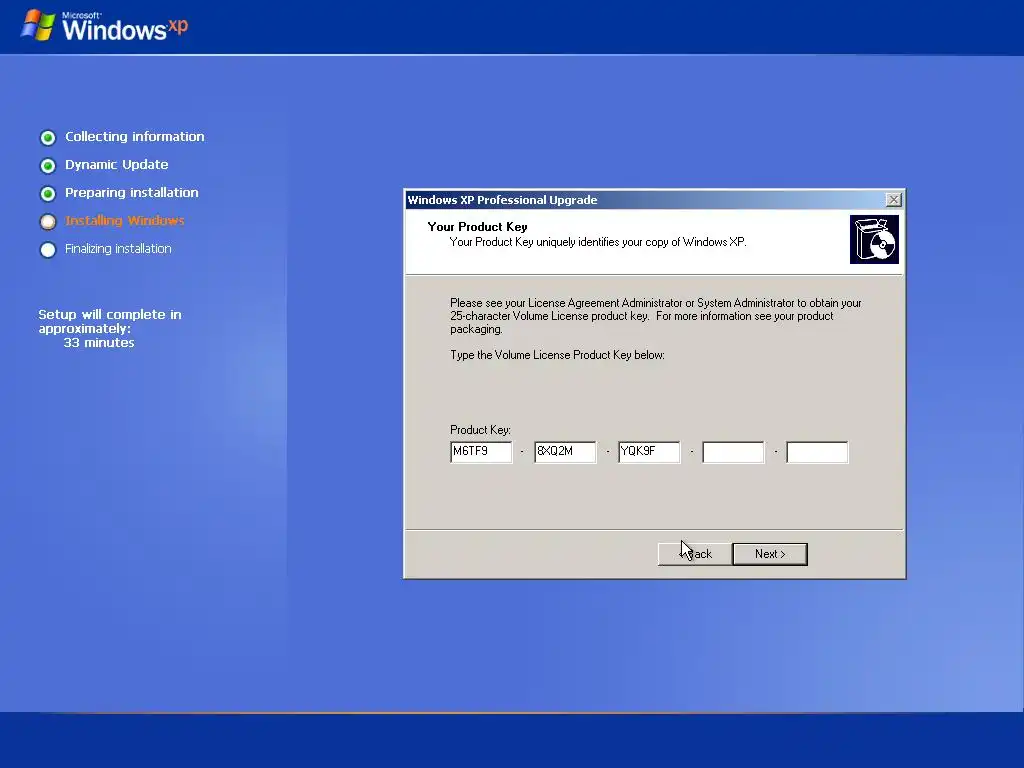Click the 'Collecting information' text
The width and height of the screenshot is (1024, 768).
coord(135,136)
